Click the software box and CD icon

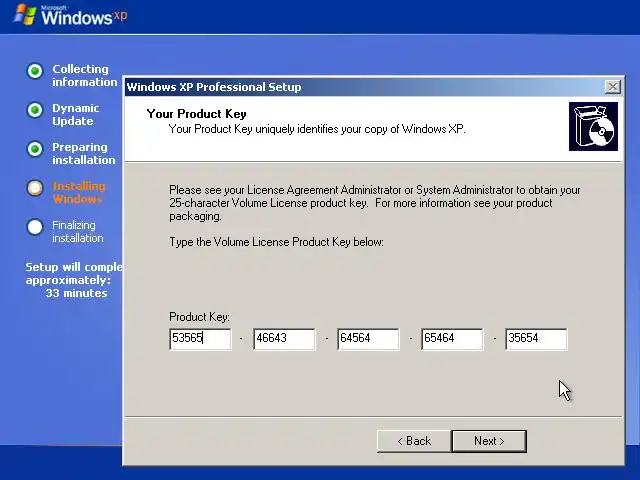click(593, 127)
